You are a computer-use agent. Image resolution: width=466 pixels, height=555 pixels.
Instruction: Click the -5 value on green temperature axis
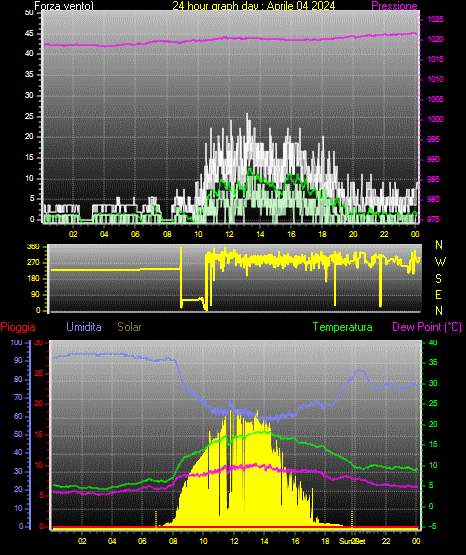tap(432, 527)
